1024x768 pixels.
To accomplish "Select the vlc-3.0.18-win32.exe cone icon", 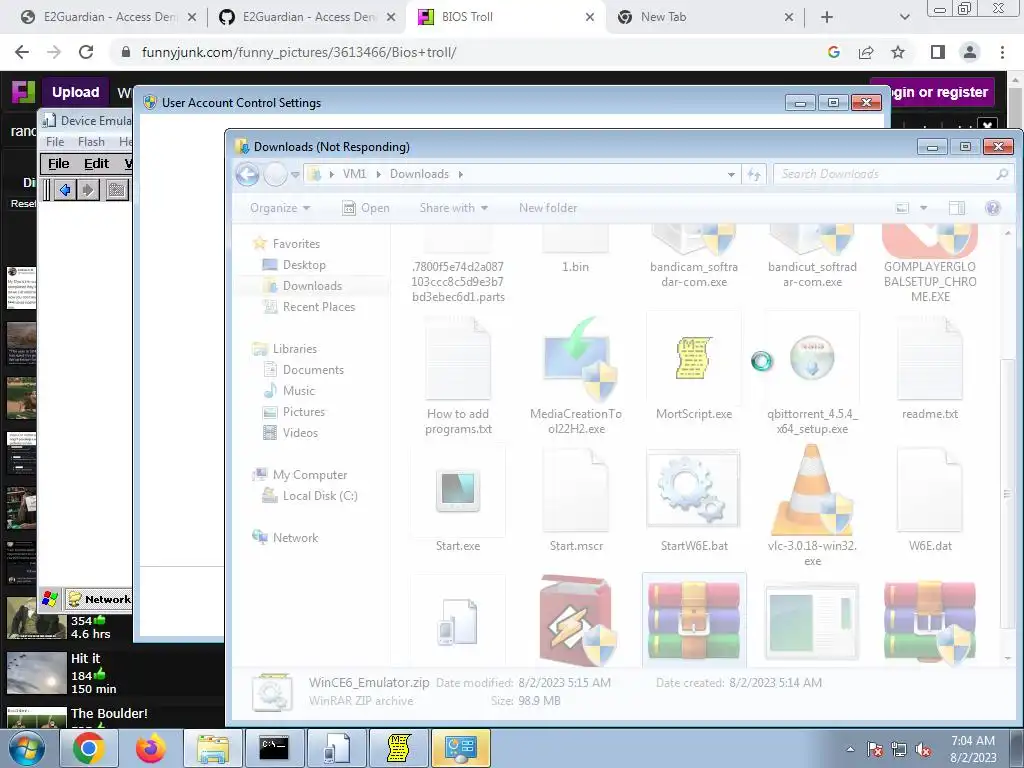I will click(812, 490).
